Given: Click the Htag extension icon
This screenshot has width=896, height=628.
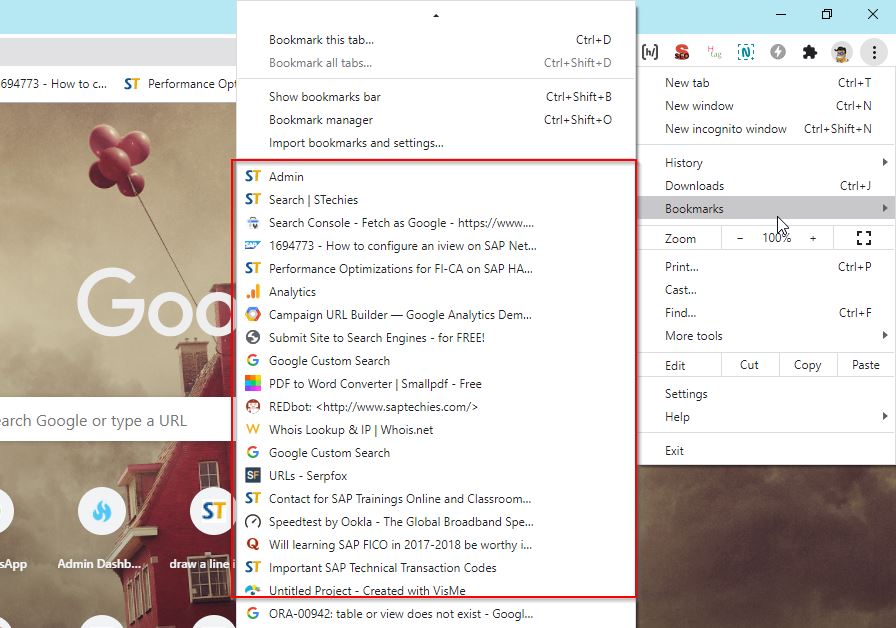Looking at the screenshot, I should click(x=715, y=52).
